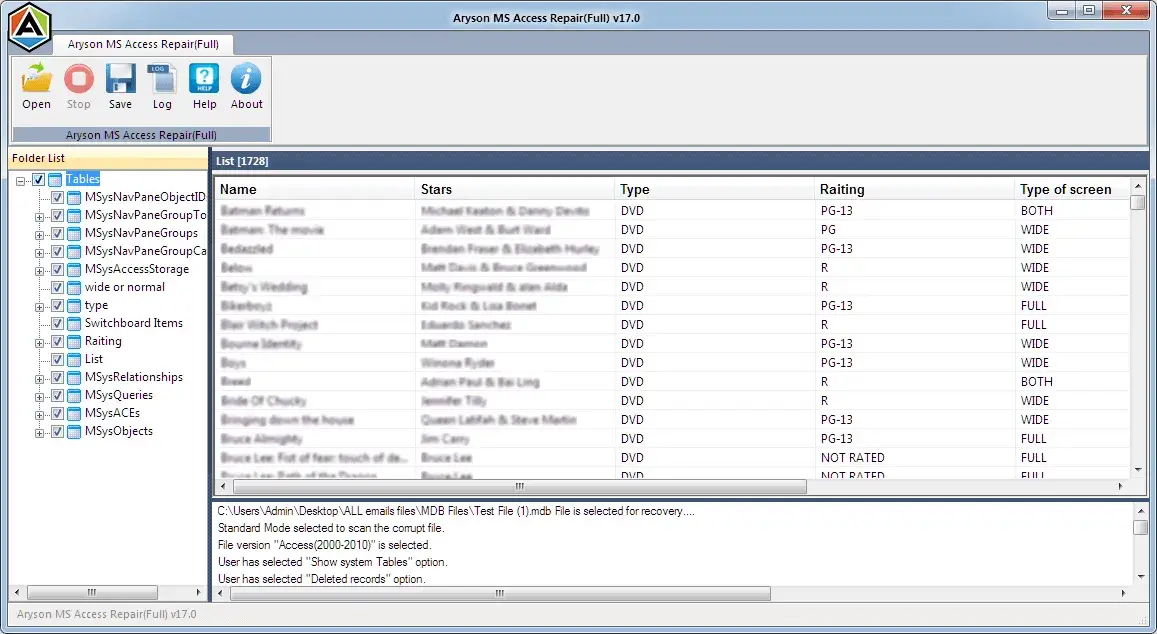This screenshot has height=634, width=1157.
Task: Expand the type tree node
Action: point(39,307)
